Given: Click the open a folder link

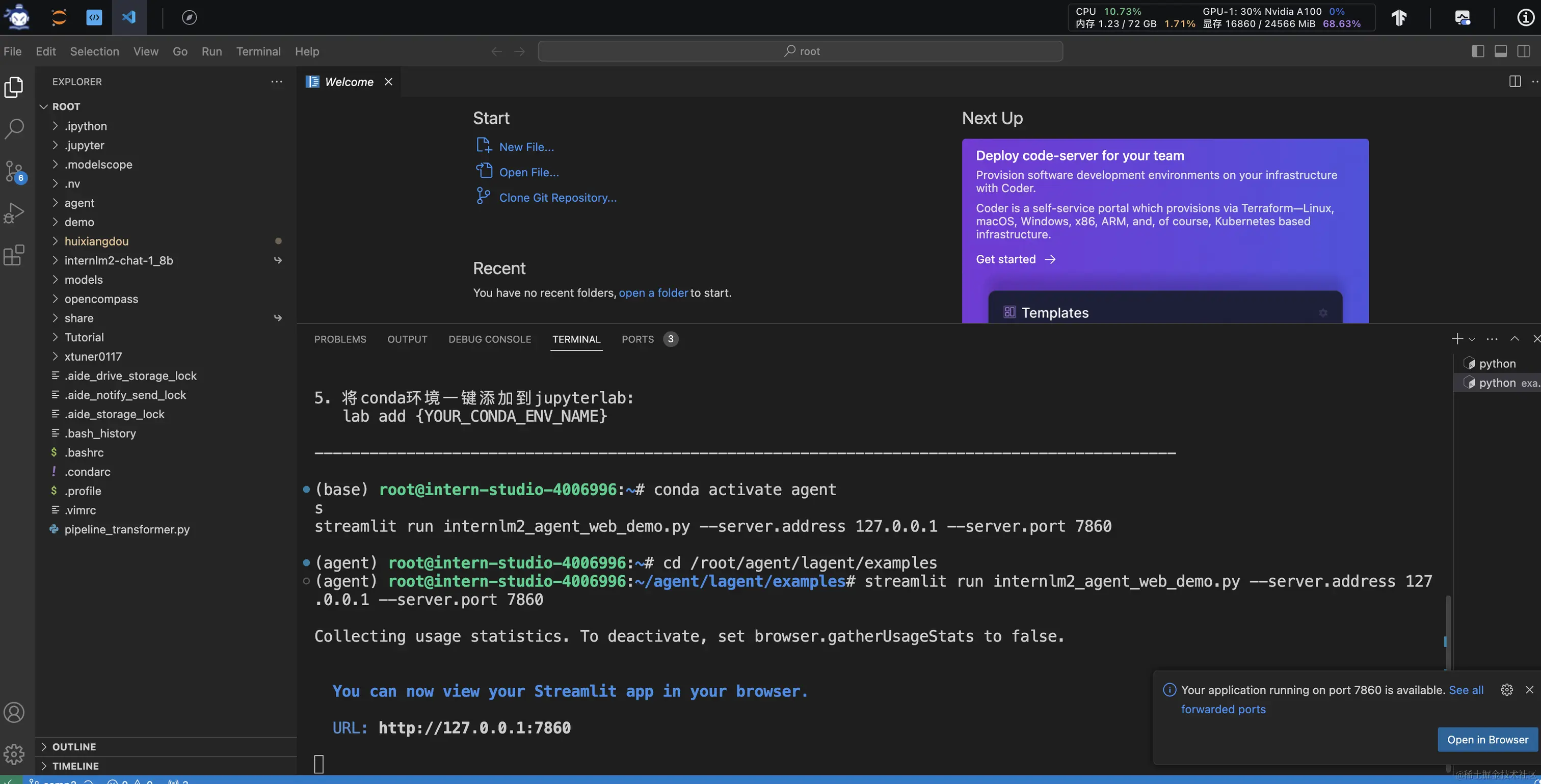Looking at the screenshot, I should [x=653, y=292].
